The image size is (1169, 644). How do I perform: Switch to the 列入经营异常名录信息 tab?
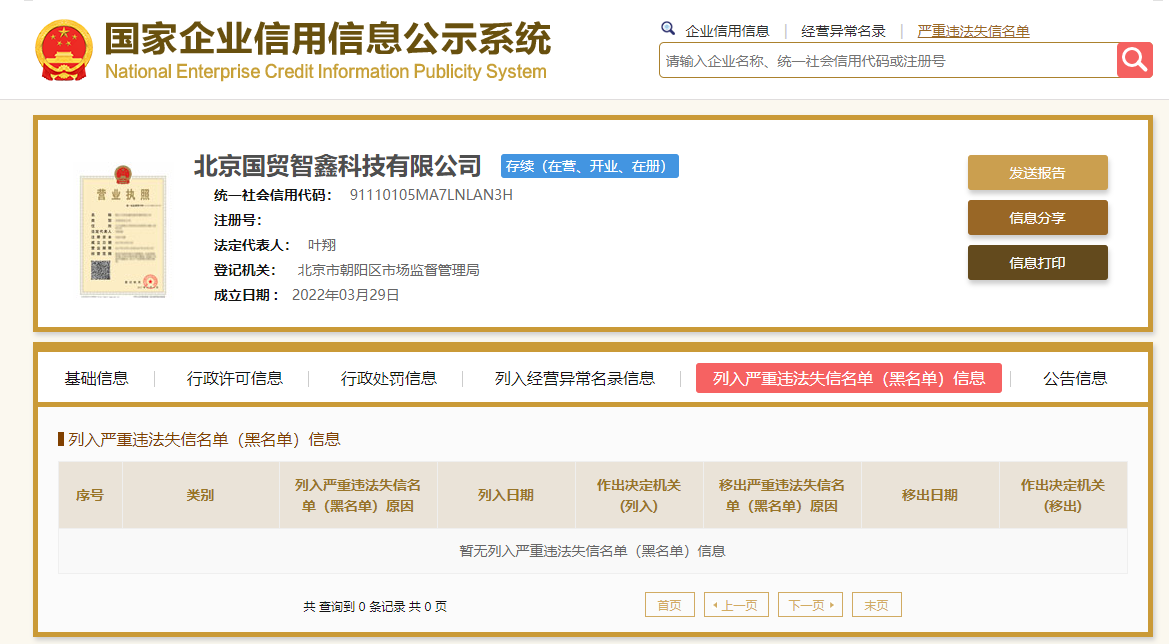point(575,379)
